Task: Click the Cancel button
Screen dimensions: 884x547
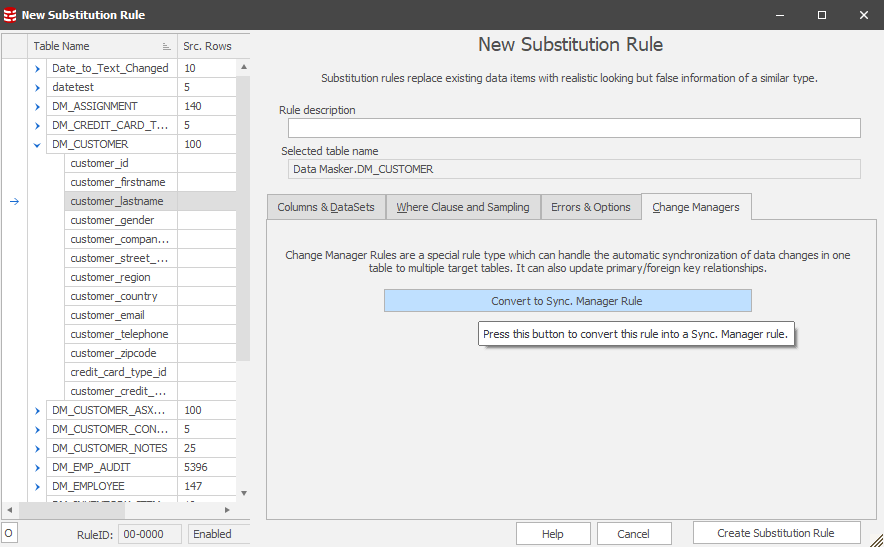Action: click(x=633, y=534)
